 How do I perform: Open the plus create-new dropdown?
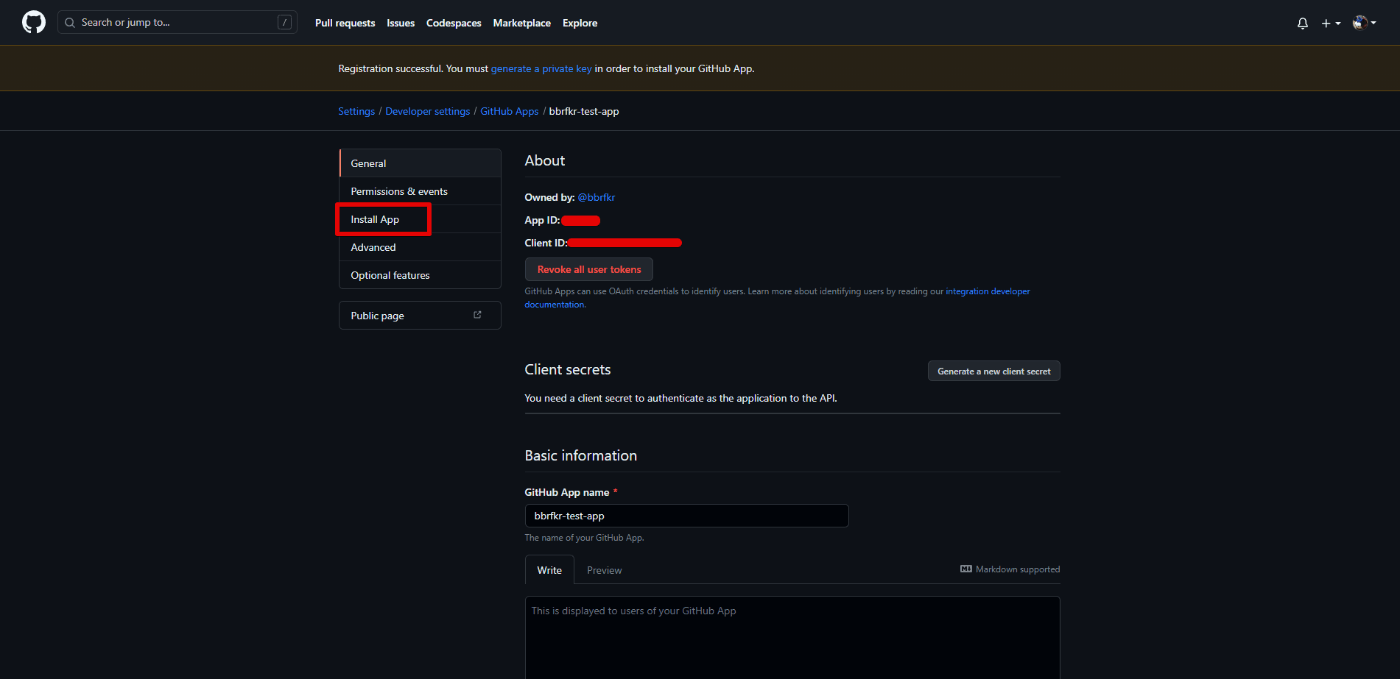click(1331, 23)
